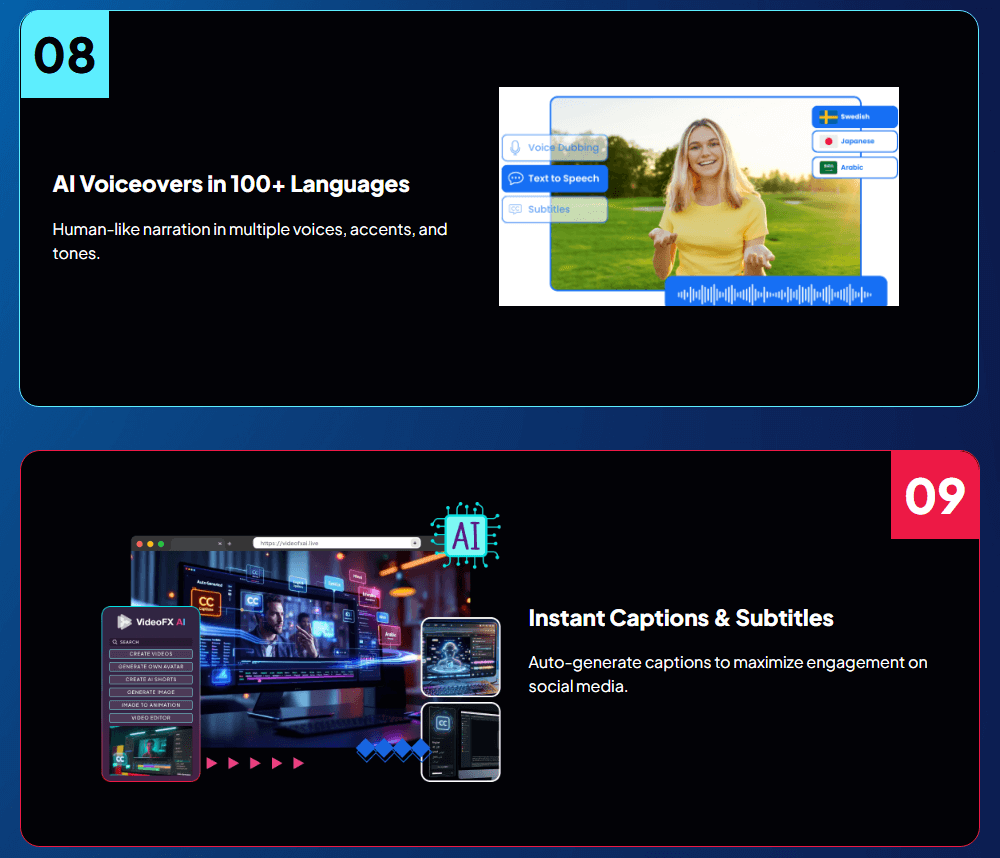Viewport: 1000px width, 858px height.
Task: Click the new tab plus in browser mockup
Action: pyautogui.click(x=230, y=544)
